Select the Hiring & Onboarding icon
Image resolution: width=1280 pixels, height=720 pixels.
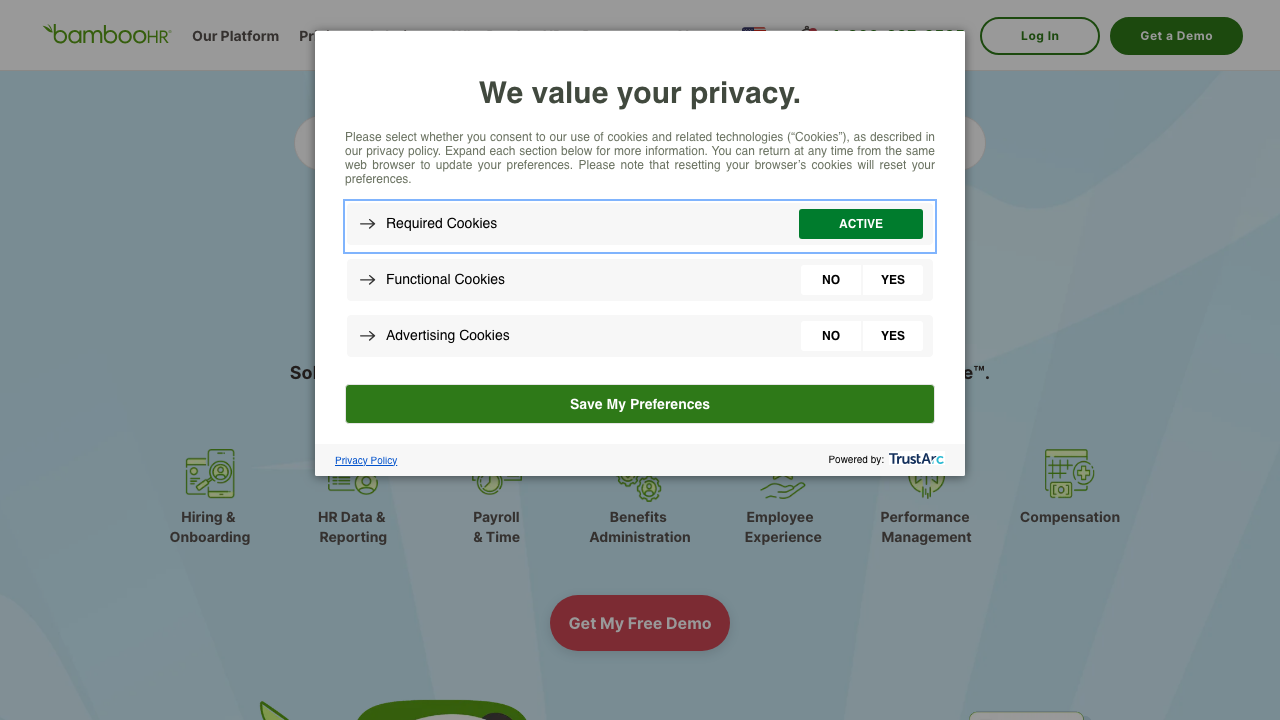click(x=209, y=473)
